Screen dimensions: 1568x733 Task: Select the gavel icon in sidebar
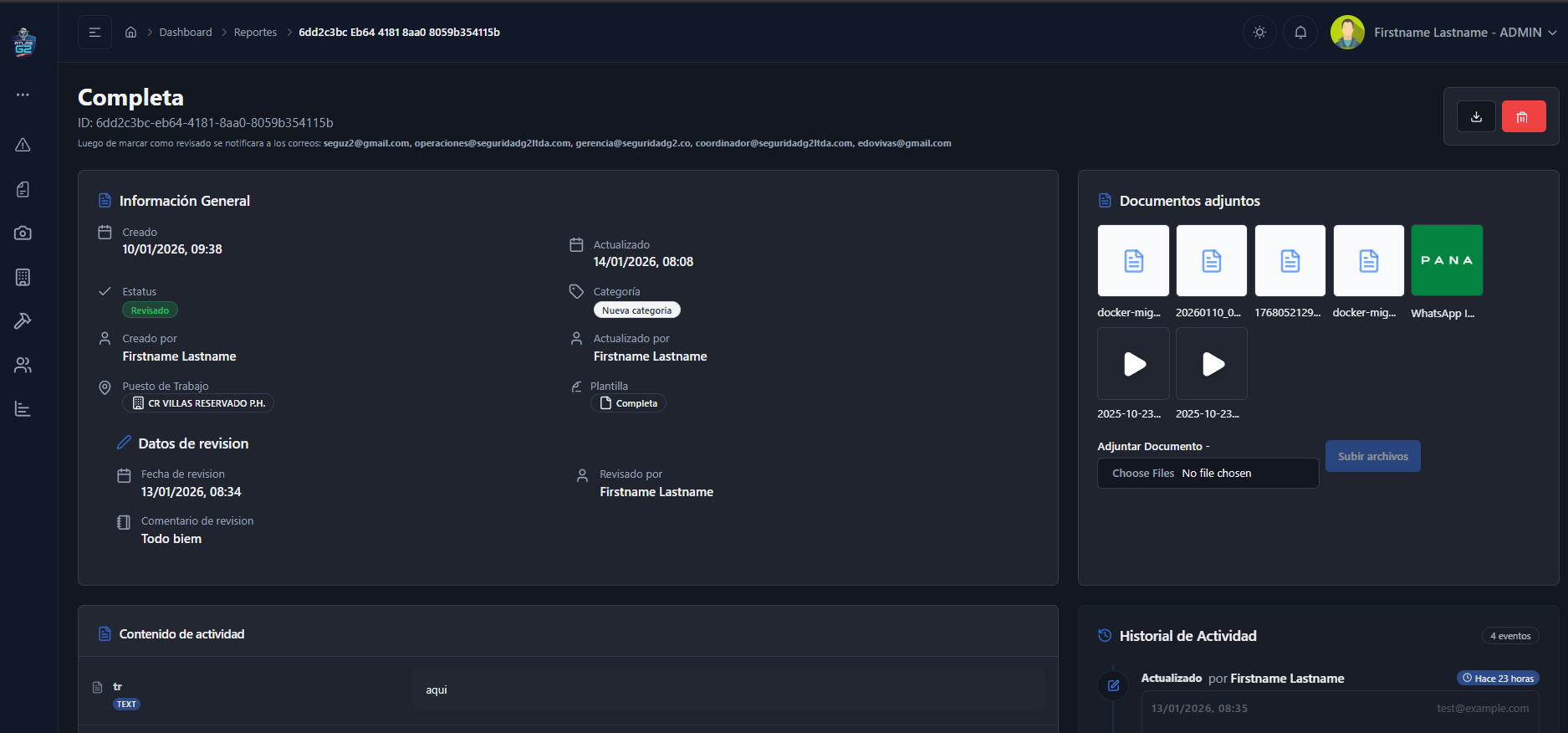point(23,321)
